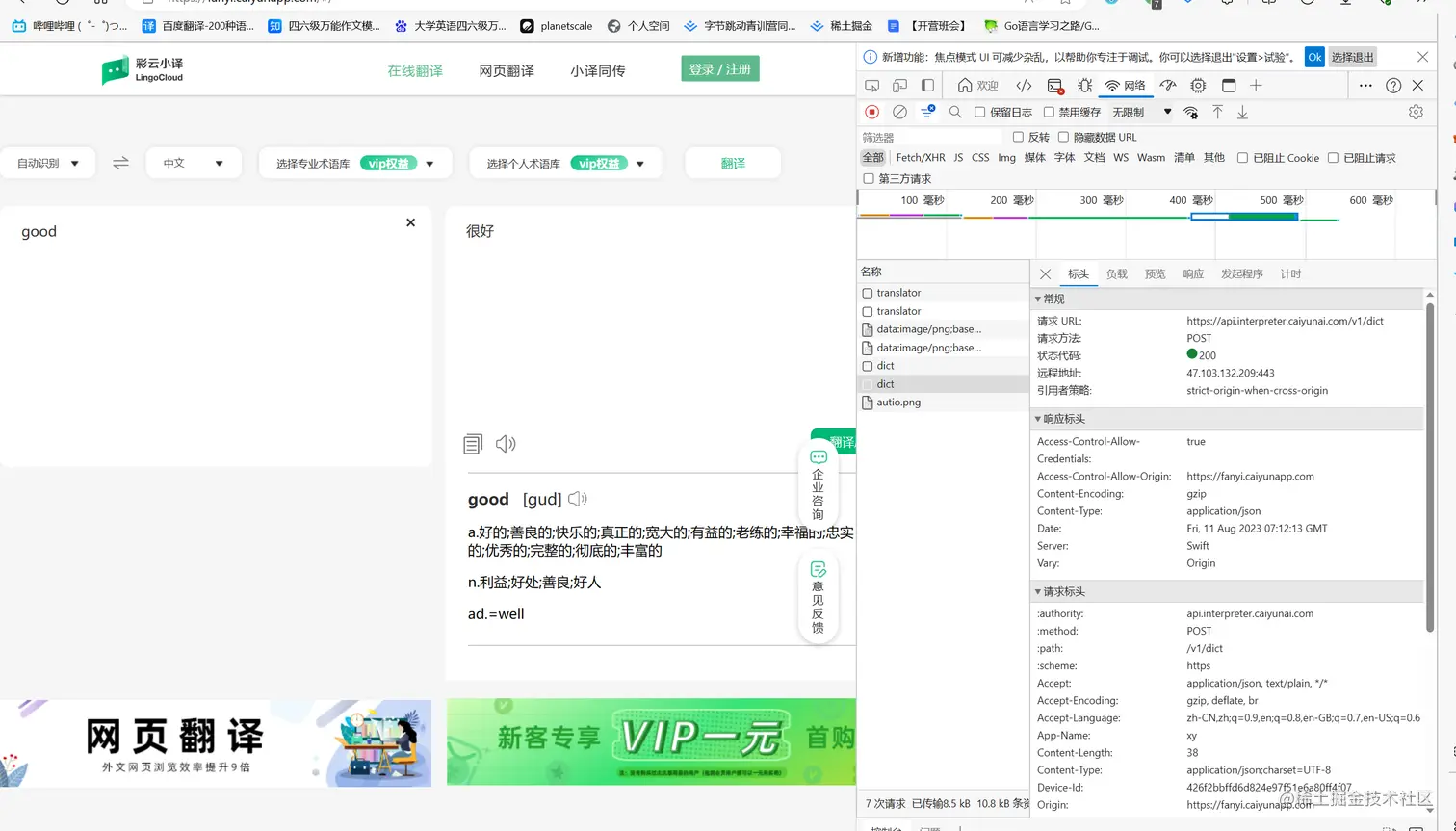Toggle inspect element picker in DevTools

[872, 85]
